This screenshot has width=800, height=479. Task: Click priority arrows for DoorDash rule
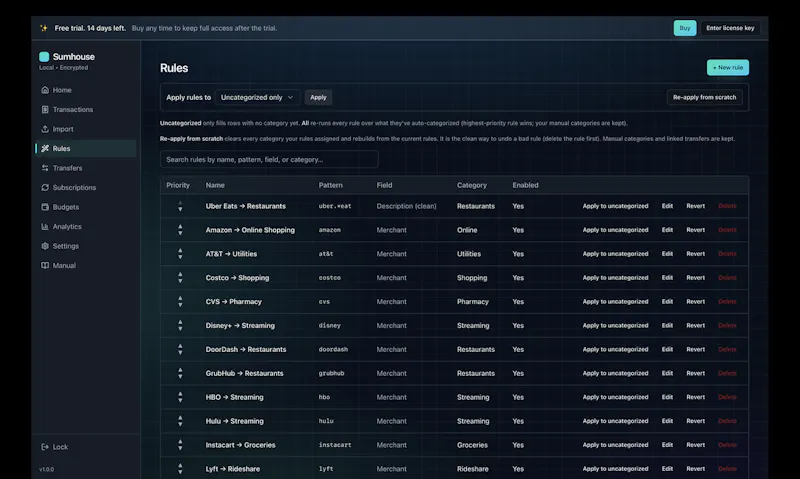coord(180,349)
